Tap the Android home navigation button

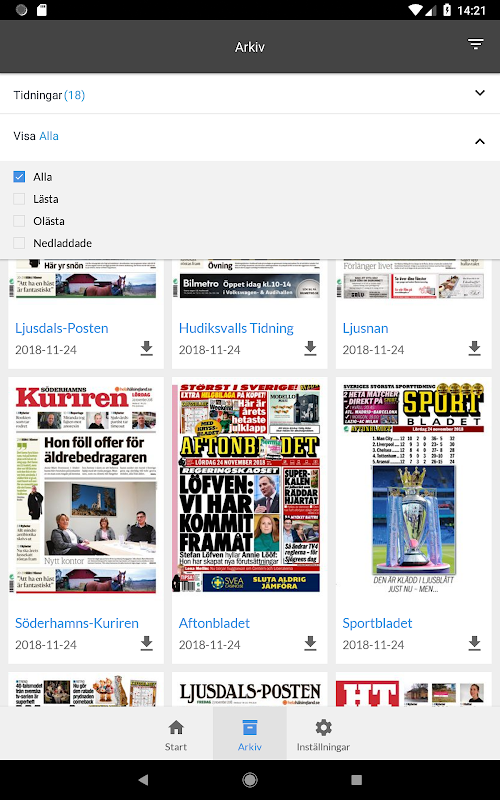249,780
